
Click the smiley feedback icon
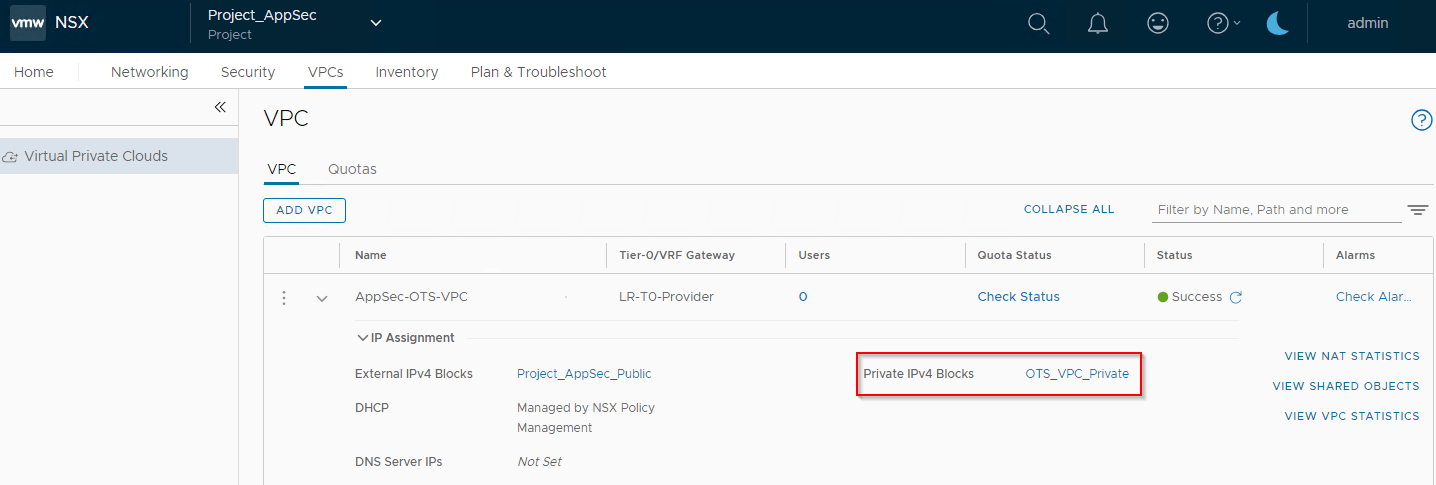coord(1158,23)
